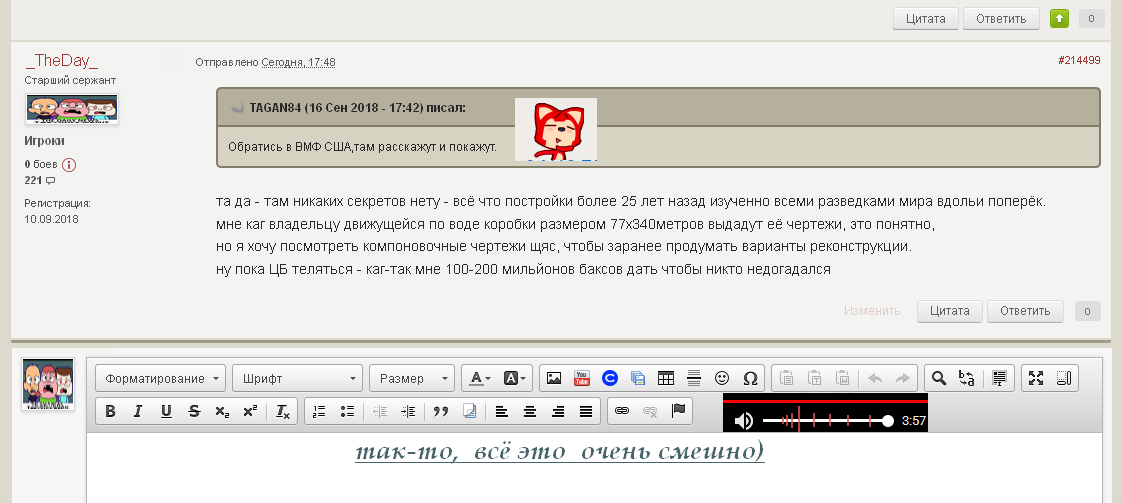Click the insert image icon
The width and height of the screenshot is (1121, 503).
pos(553,378)
